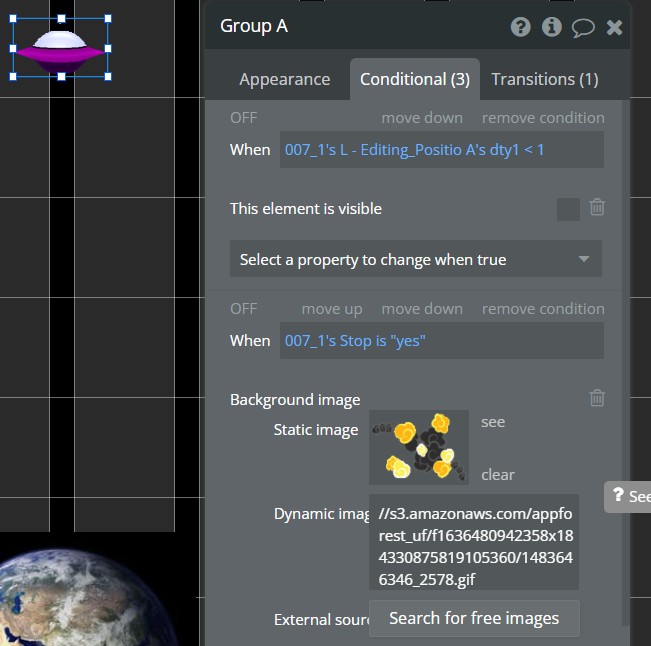This screenshot has width=651, height=646.
Task: Open the element info icon
Action: pos(552,27)
